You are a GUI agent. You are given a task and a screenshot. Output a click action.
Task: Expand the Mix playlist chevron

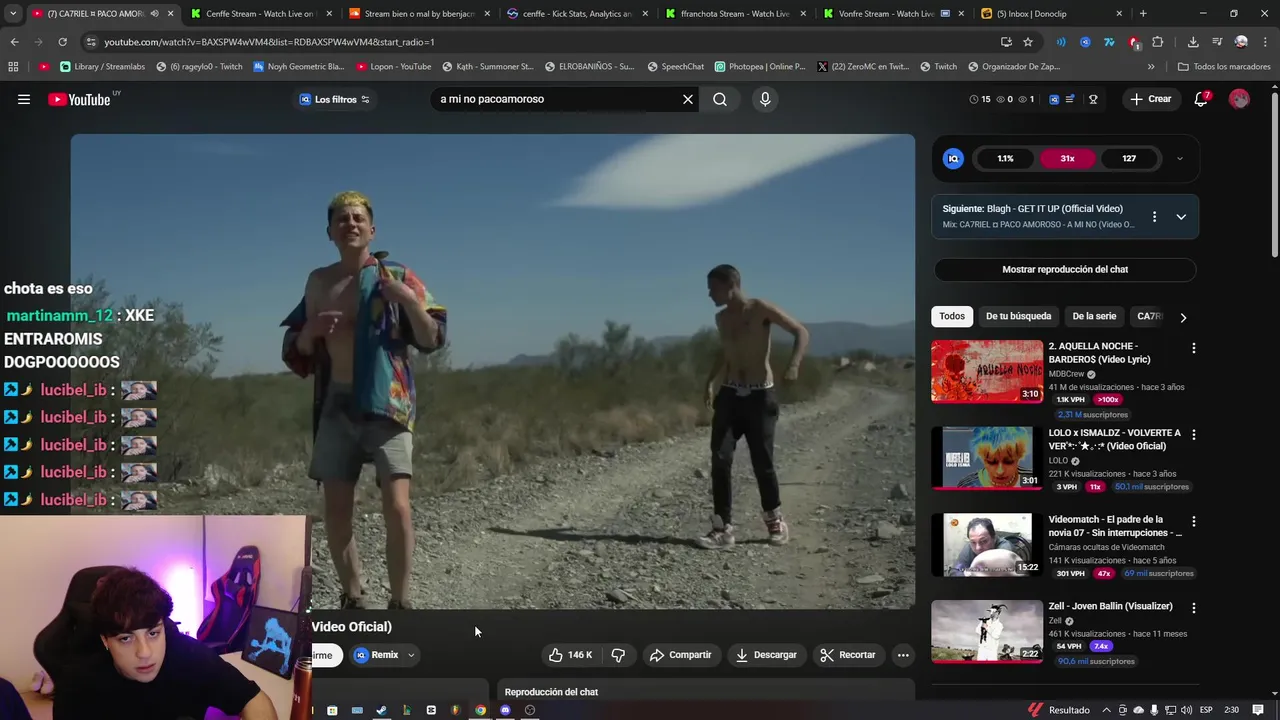[x=1181, y=217]
